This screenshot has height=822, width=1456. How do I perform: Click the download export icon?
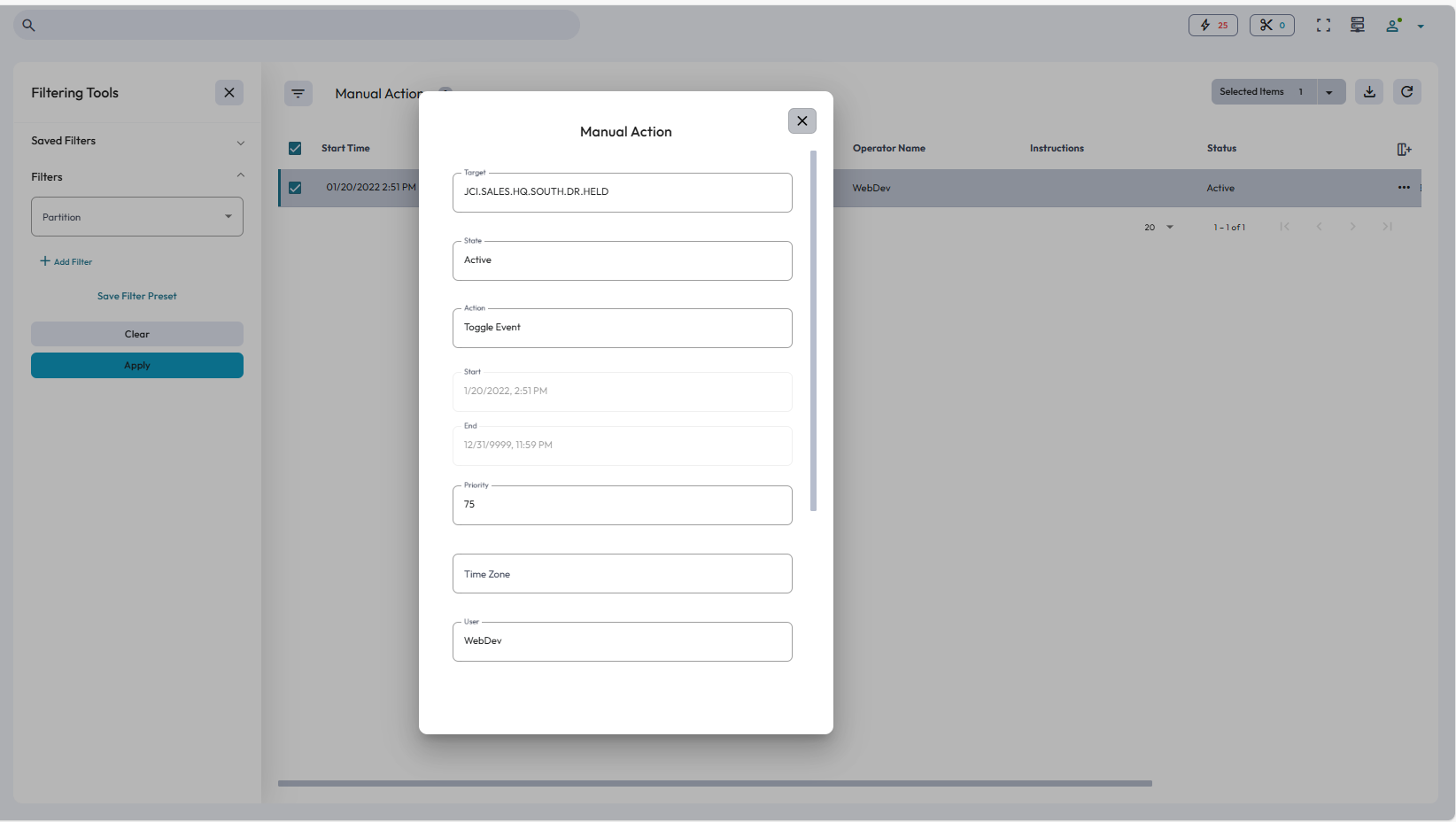tap(1369, 92)
